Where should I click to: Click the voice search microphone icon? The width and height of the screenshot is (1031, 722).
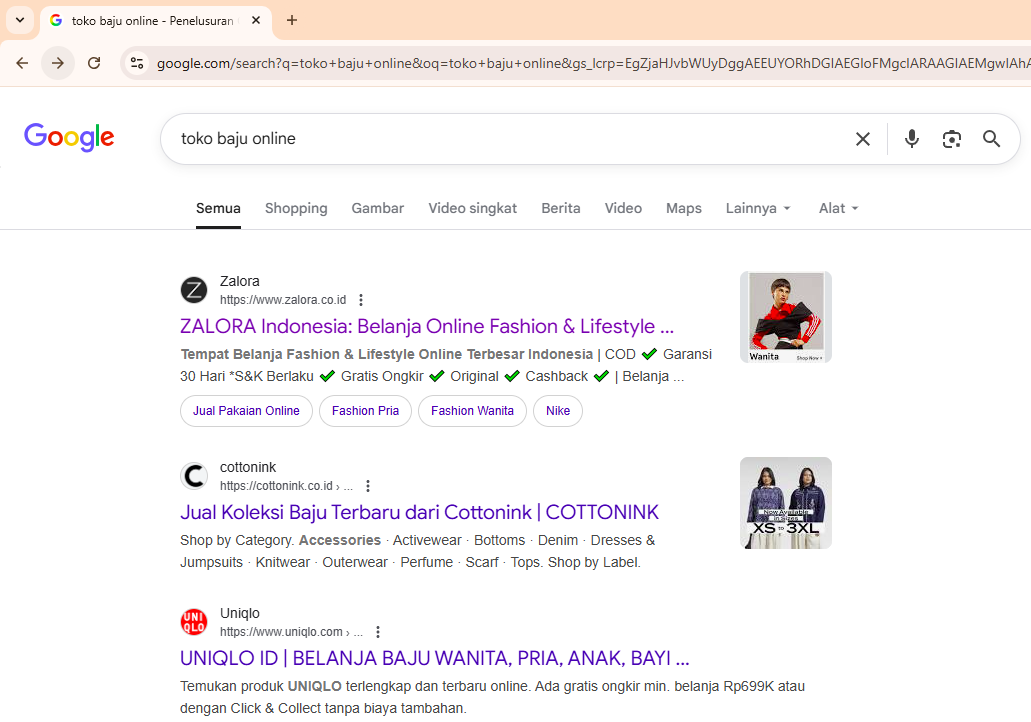pyautogui.click(x=911, y=139)
